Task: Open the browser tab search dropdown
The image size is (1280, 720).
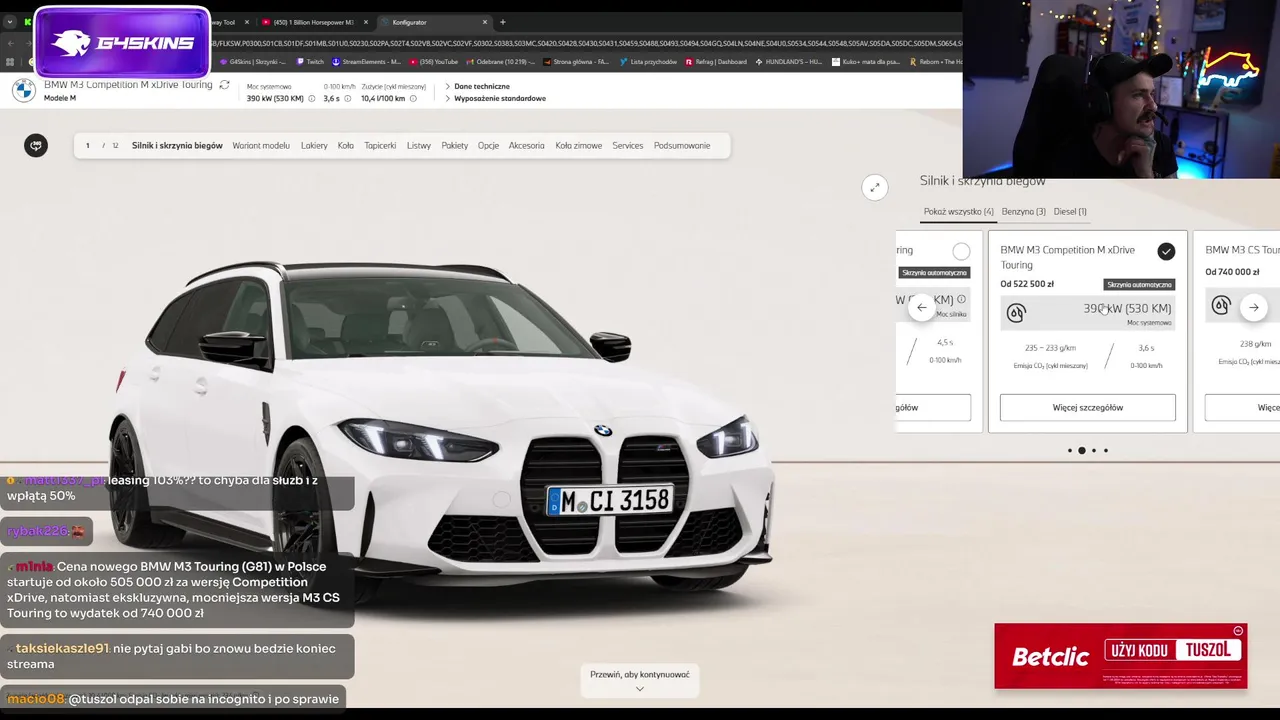Action: point(10,22)
